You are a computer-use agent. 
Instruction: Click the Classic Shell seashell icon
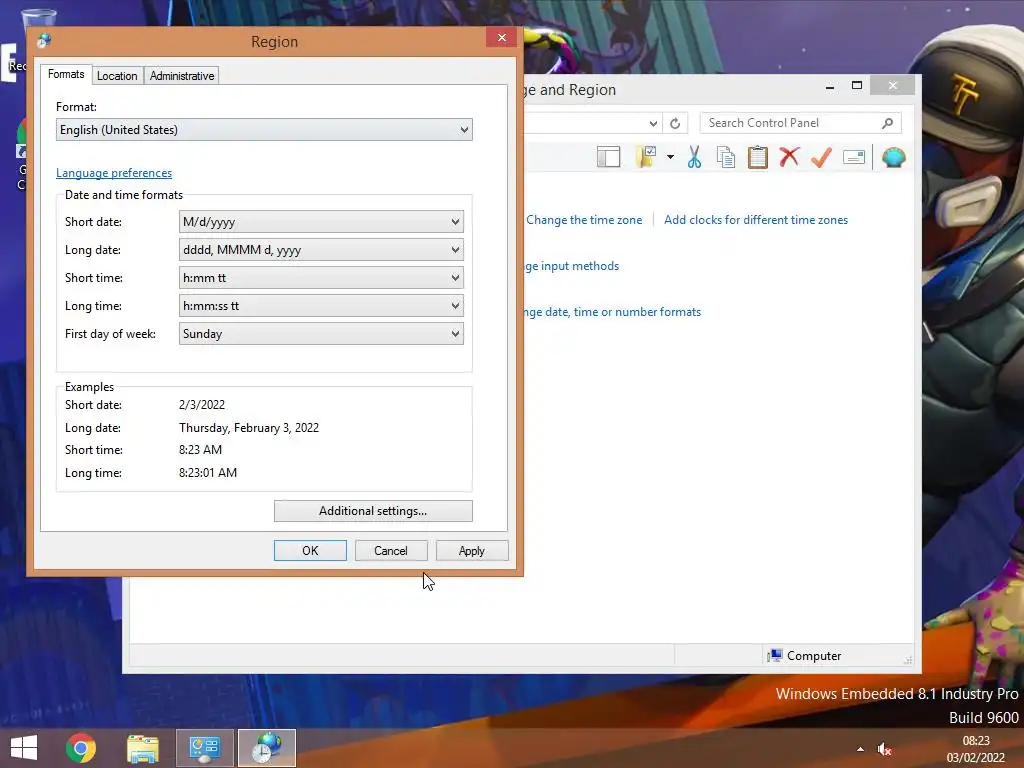(893, 157)
